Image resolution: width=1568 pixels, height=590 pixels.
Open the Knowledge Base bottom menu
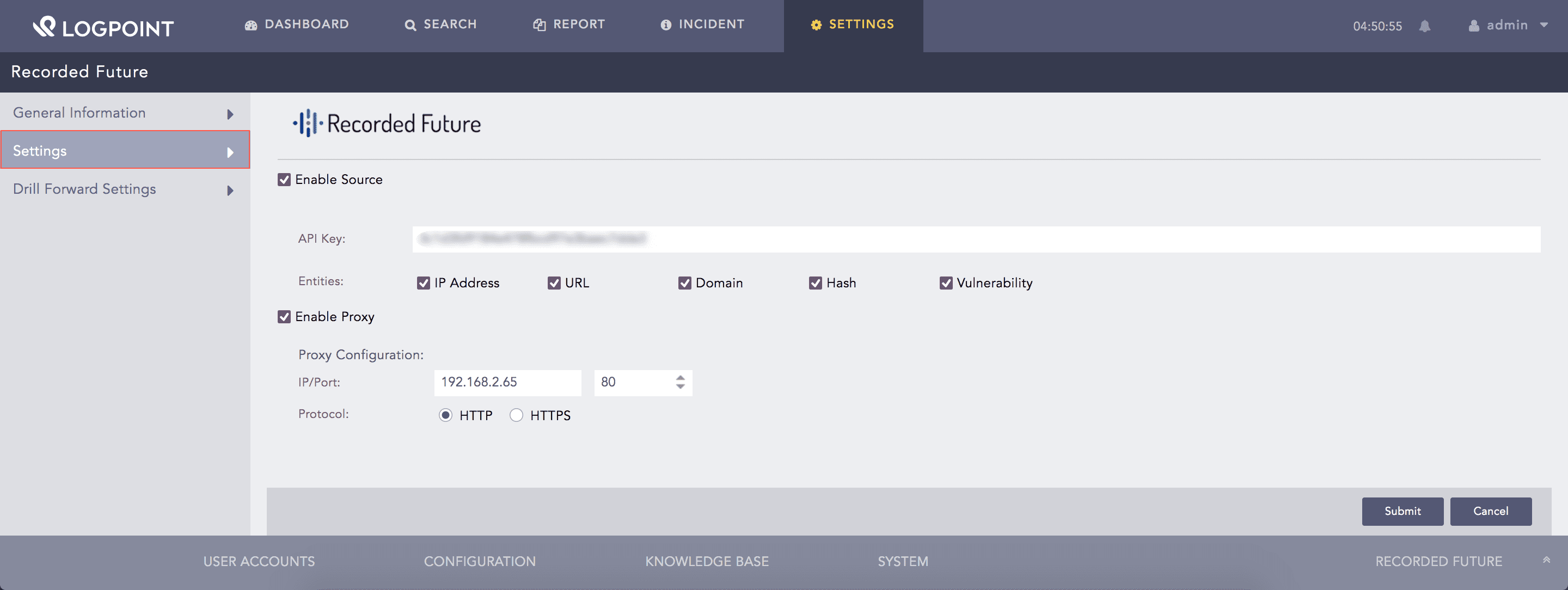pos(707,561)
